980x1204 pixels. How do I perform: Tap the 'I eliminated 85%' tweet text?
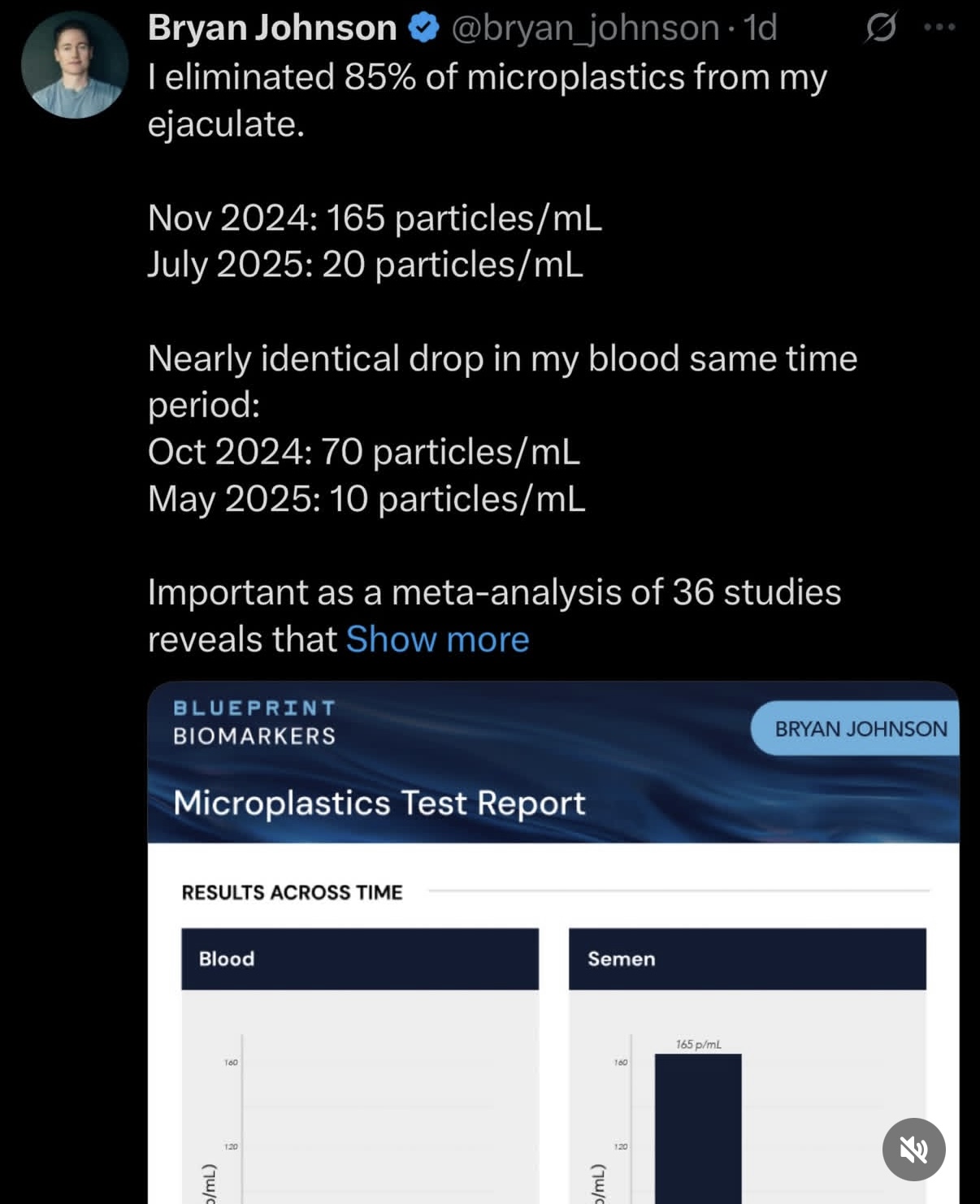click(x=487, y=100)
